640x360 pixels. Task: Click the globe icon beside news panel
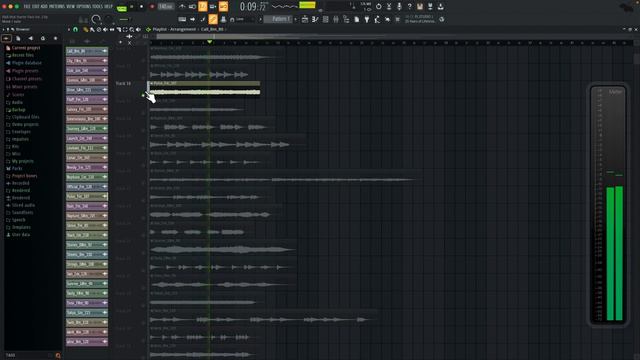point(442,19)
